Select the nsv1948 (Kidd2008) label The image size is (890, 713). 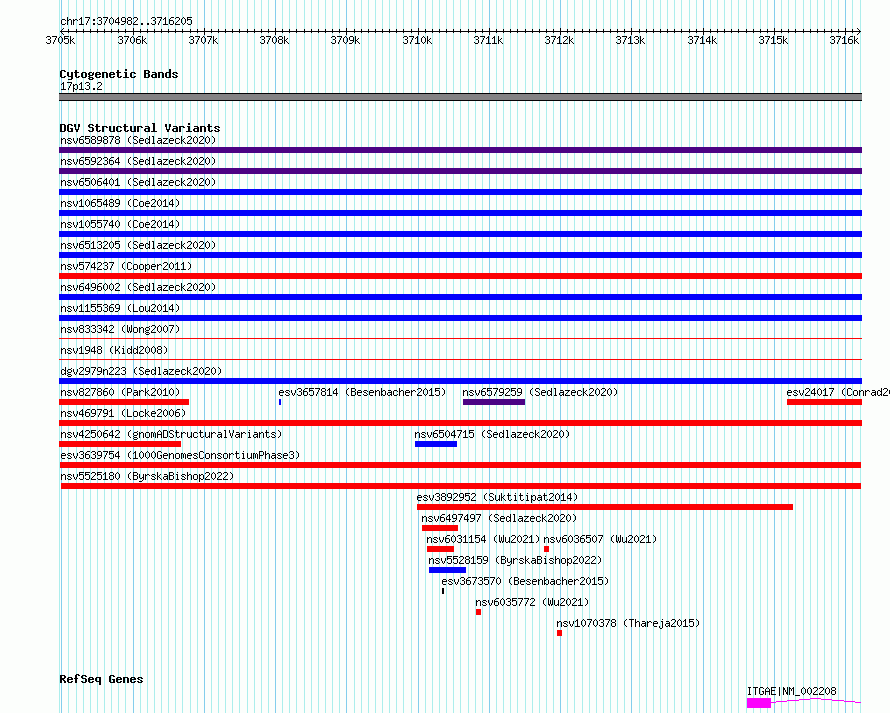click(114, 350)
